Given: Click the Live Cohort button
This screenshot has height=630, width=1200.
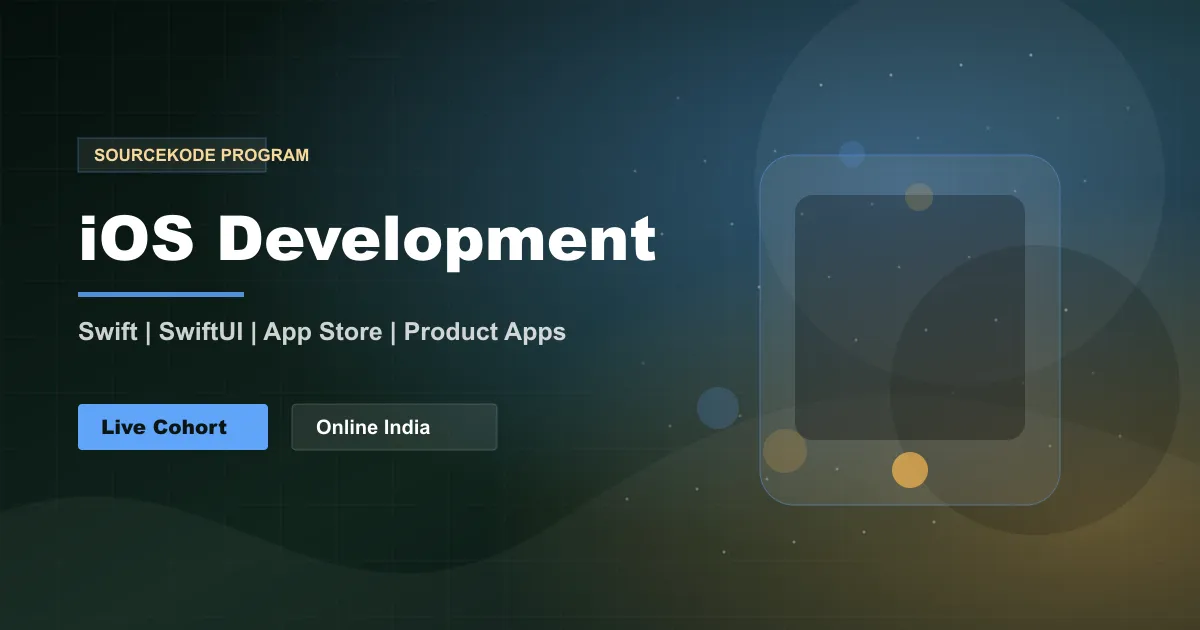Looking at the screenshot, I should pos(173,427).
